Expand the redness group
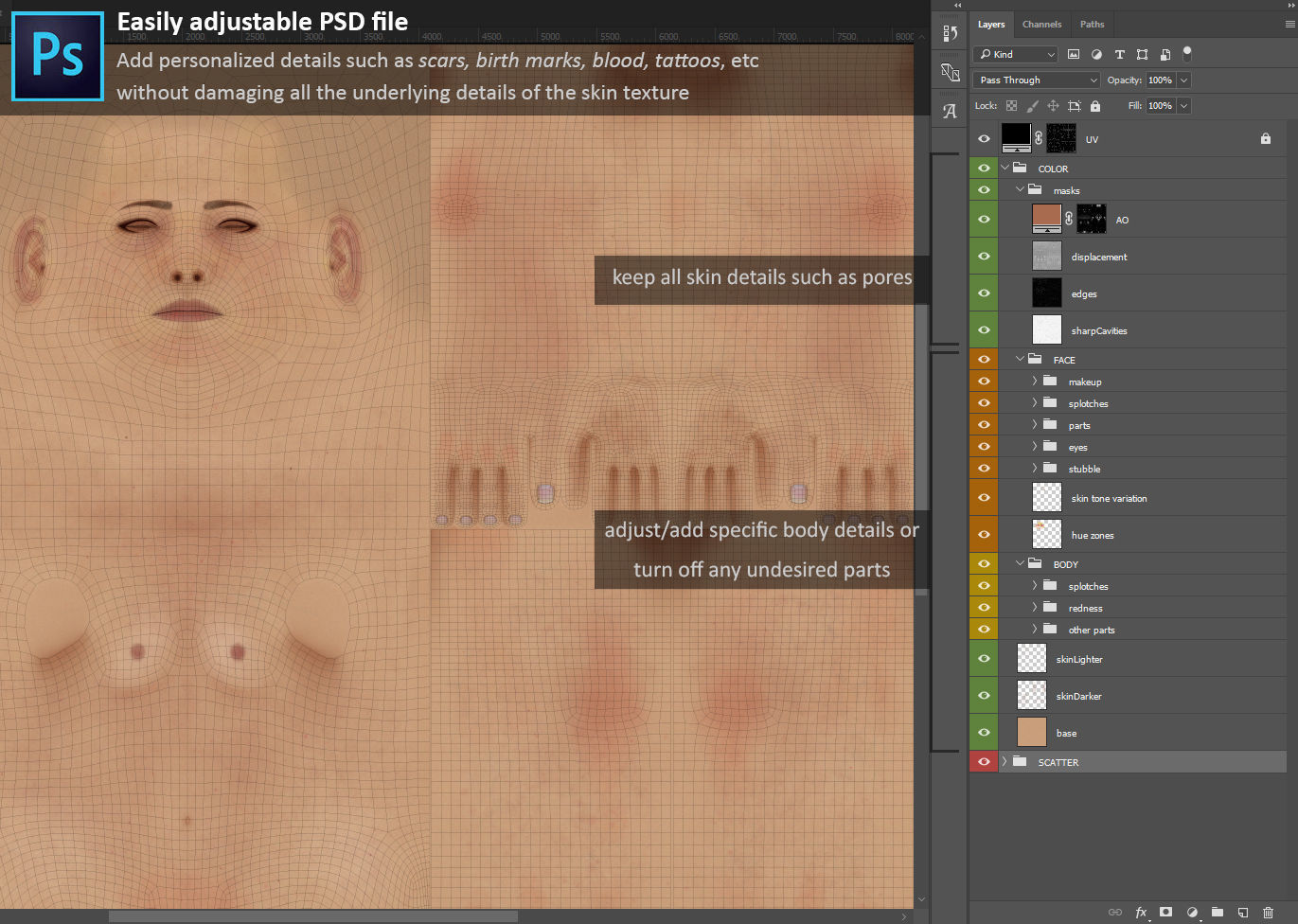Viewport: 1298px width, 924px height. [1035, 607]
